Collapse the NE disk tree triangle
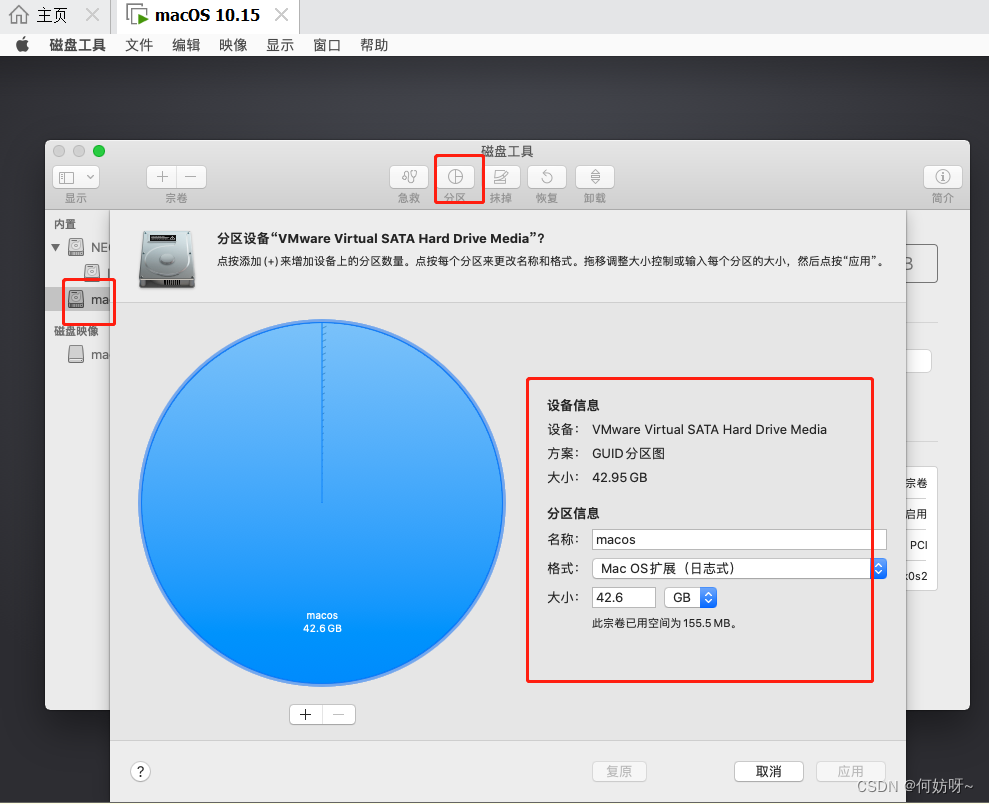The width and height of the screenshot is (989, 804). (56, 247)
